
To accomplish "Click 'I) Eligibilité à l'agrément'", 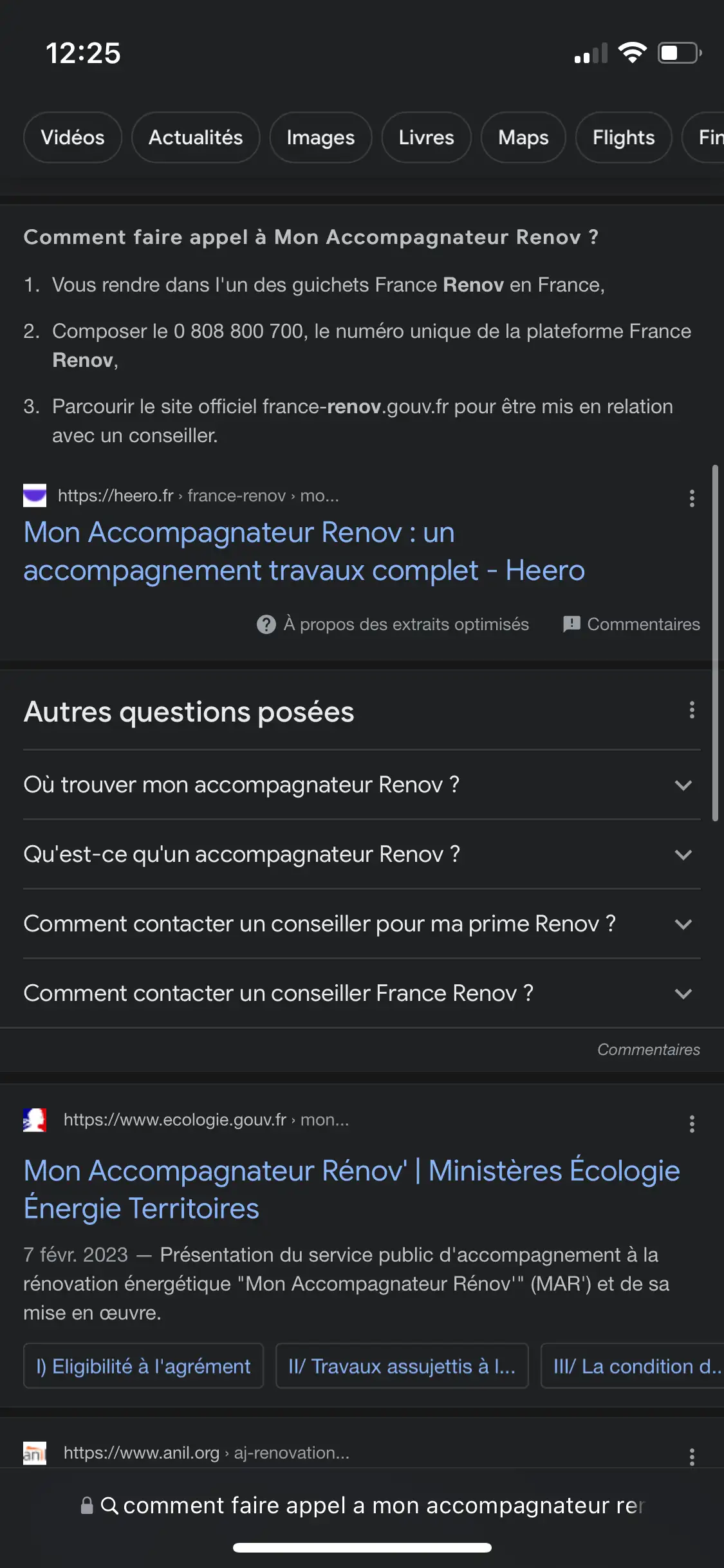I will [x=143, y=1366].
